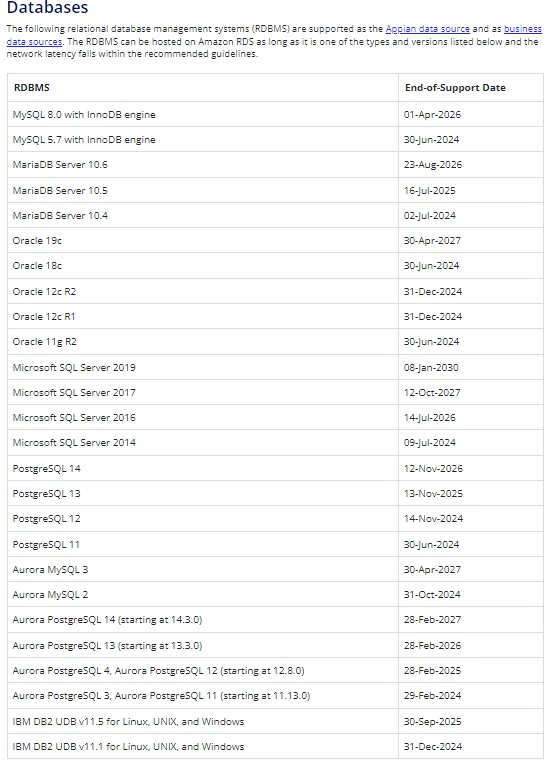Select the PostgreSQL 14 table cell

(x=203, y=468)
